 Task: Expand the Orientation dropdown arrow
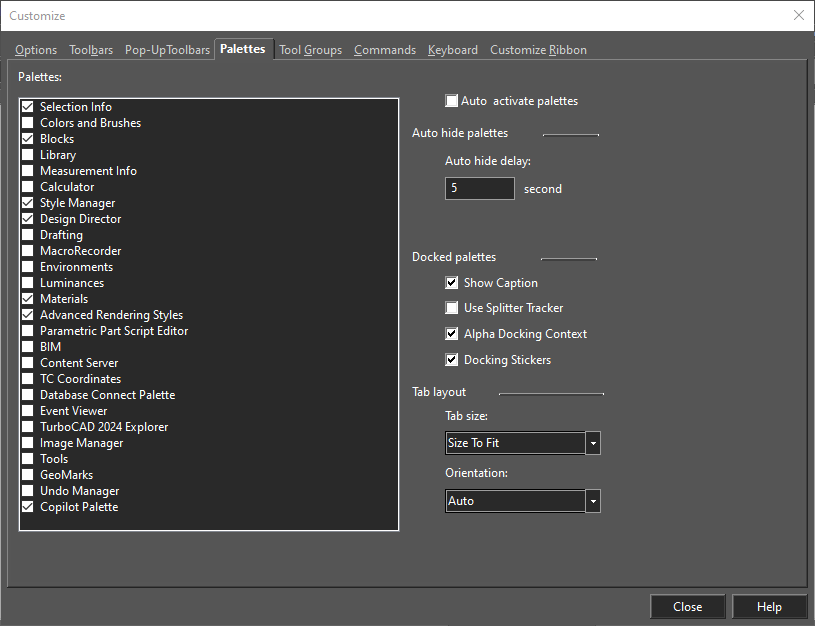click(x=593, y=501)
